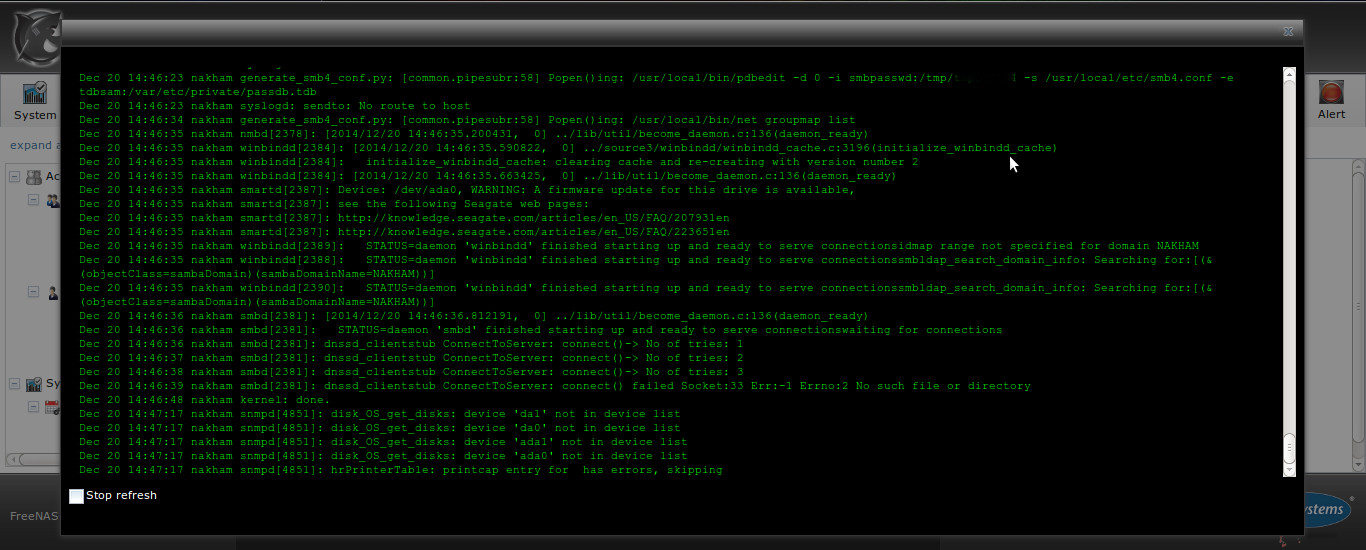Click the FreeNAS footer text
1366x550 pixels.
click(33, 517)
